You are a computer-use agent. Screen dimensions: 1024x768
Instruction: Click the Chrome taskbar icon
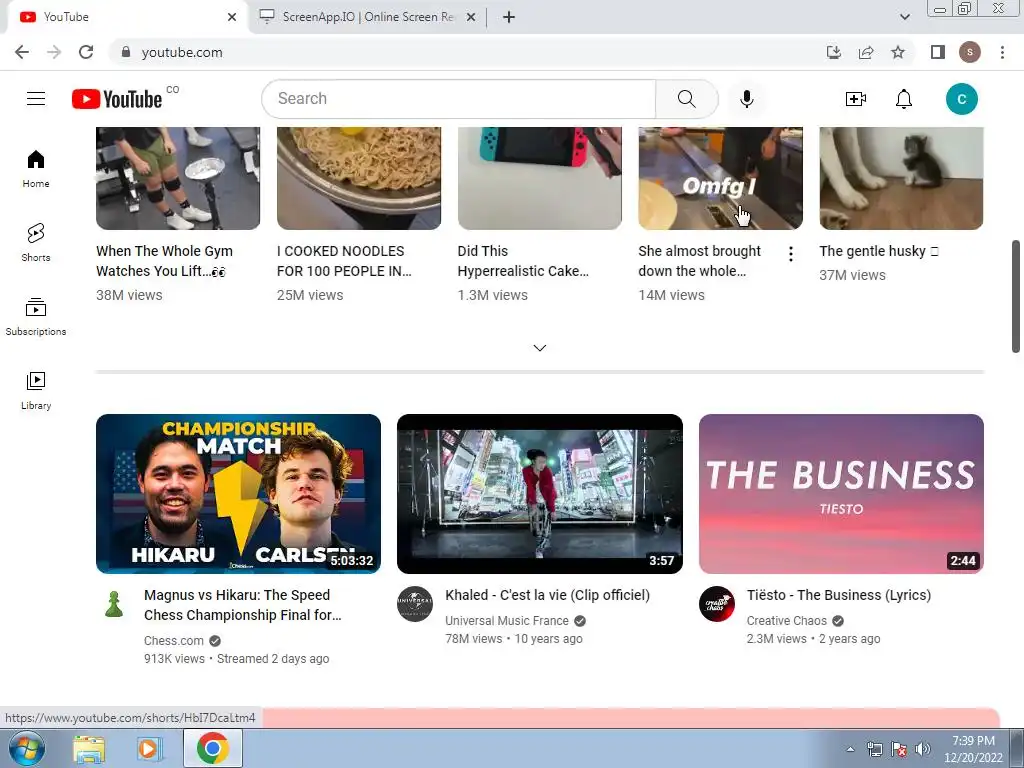(213, 748)
